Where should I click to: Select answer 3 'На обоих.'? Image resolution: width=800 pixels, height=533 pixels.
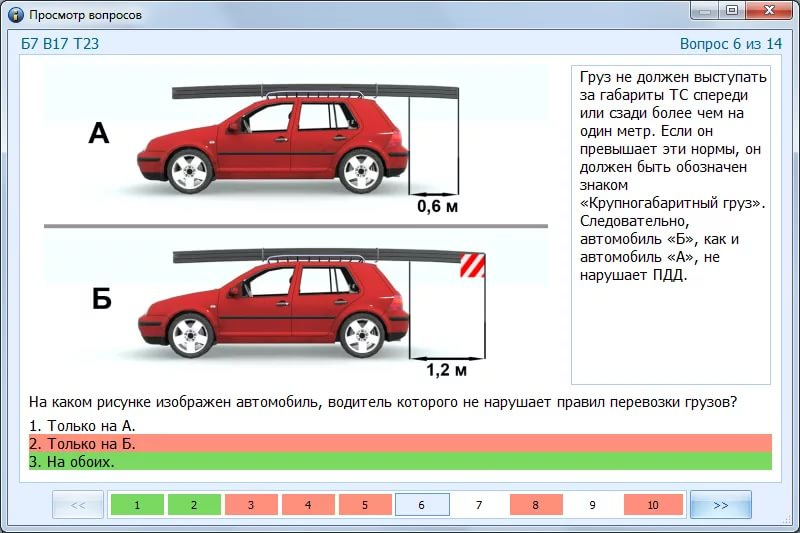(x=400, y=461)
